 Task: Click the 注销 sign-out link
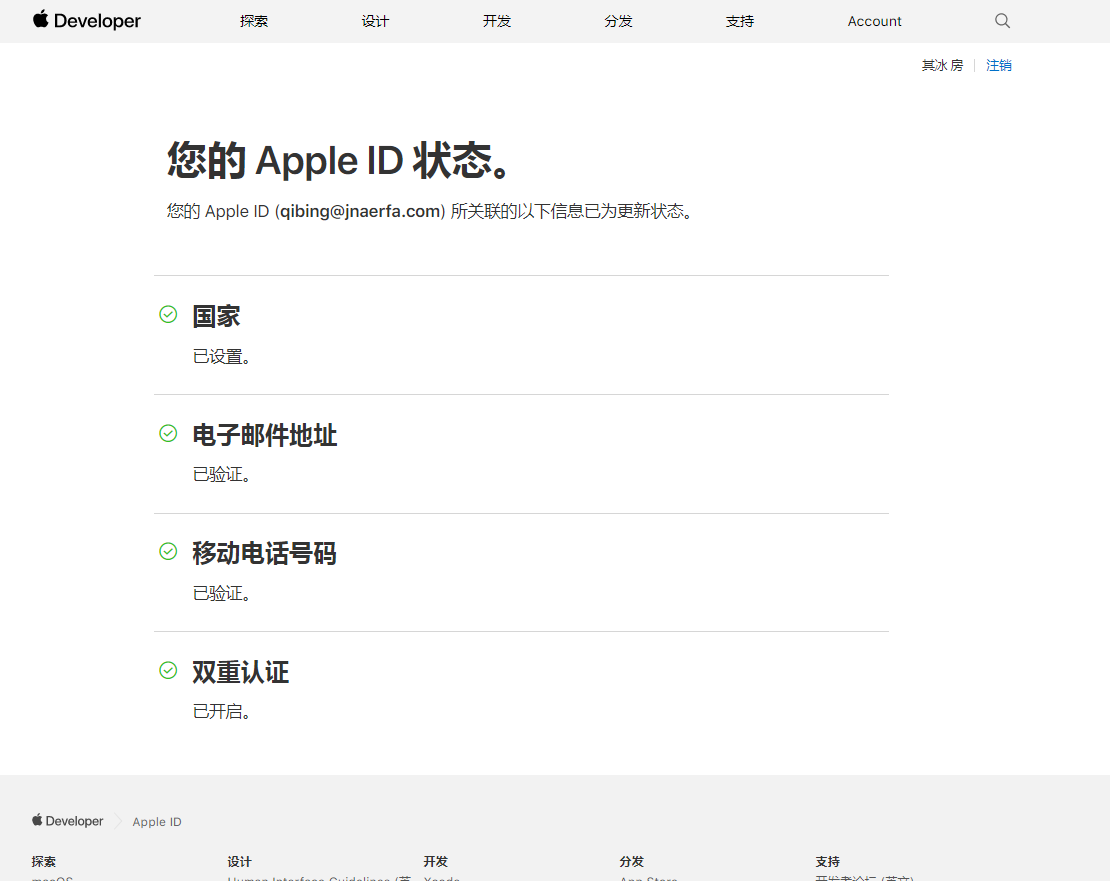coord(998,65)
